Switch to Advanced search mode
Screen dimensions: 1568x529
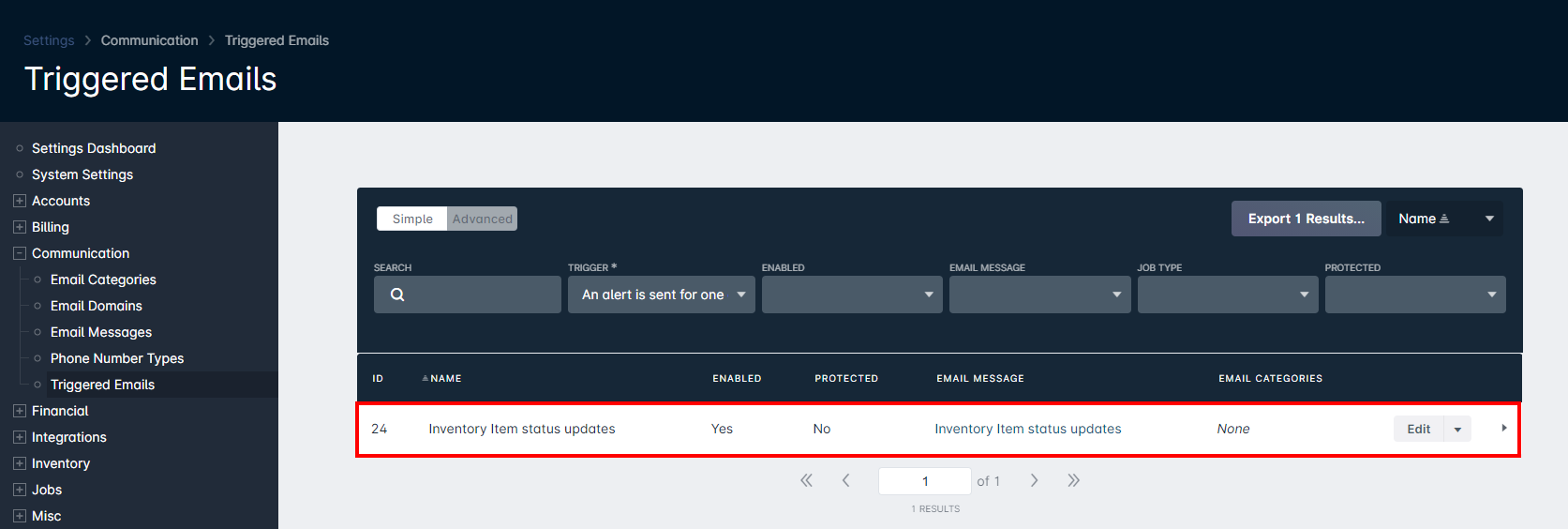point(482,219)
